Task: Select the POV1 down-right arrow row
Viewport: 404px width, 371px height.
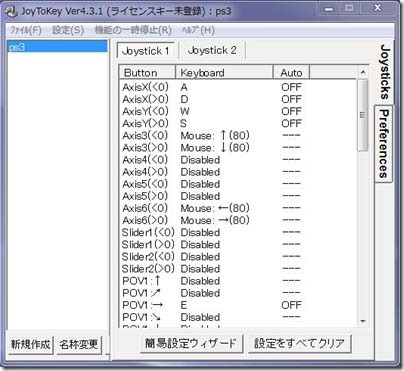Action: pos(239,317)
